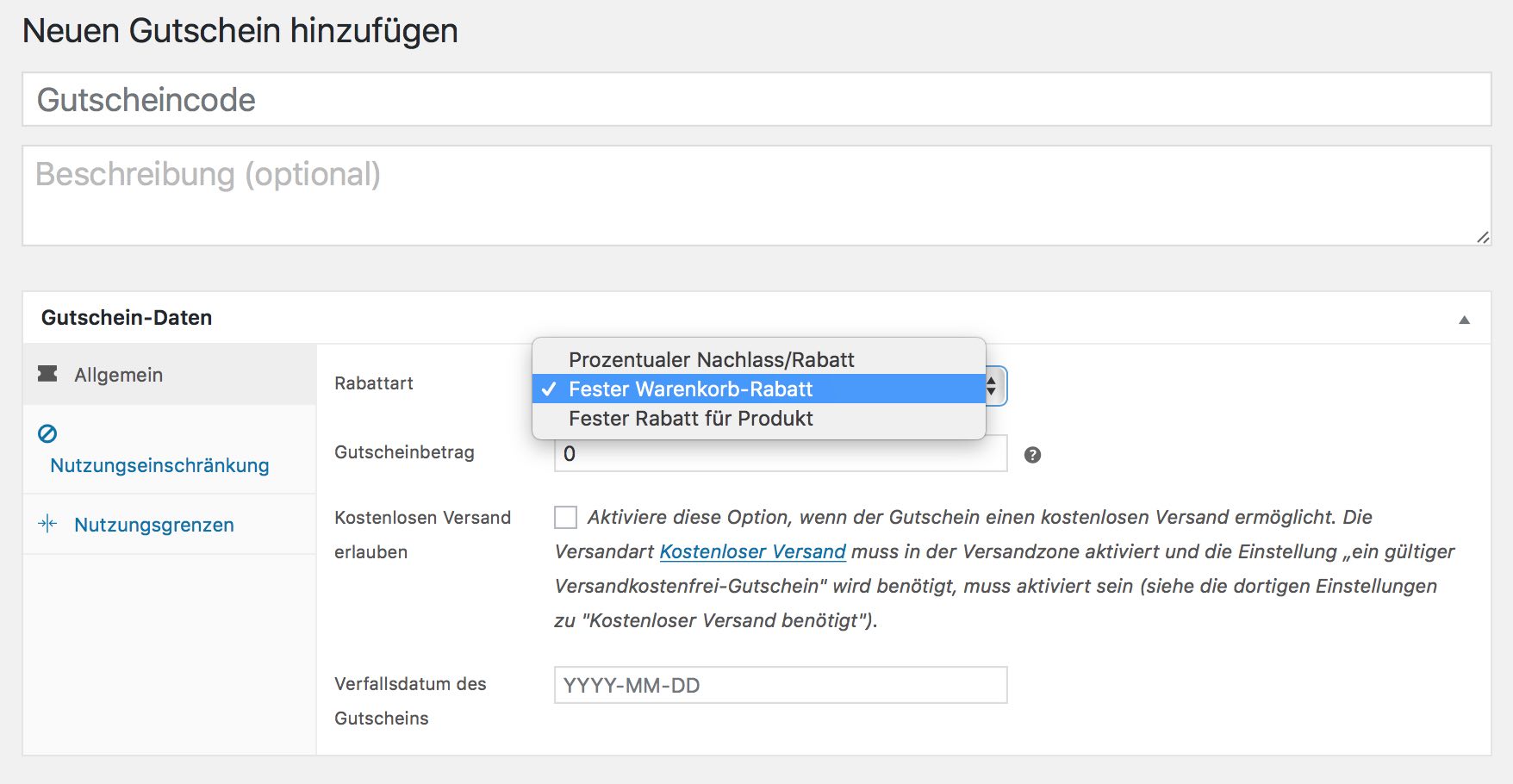Click the YYYY-MM-DD expiry date field
1513x784 pixels.
pyautogui.click(x=780, y=685)
